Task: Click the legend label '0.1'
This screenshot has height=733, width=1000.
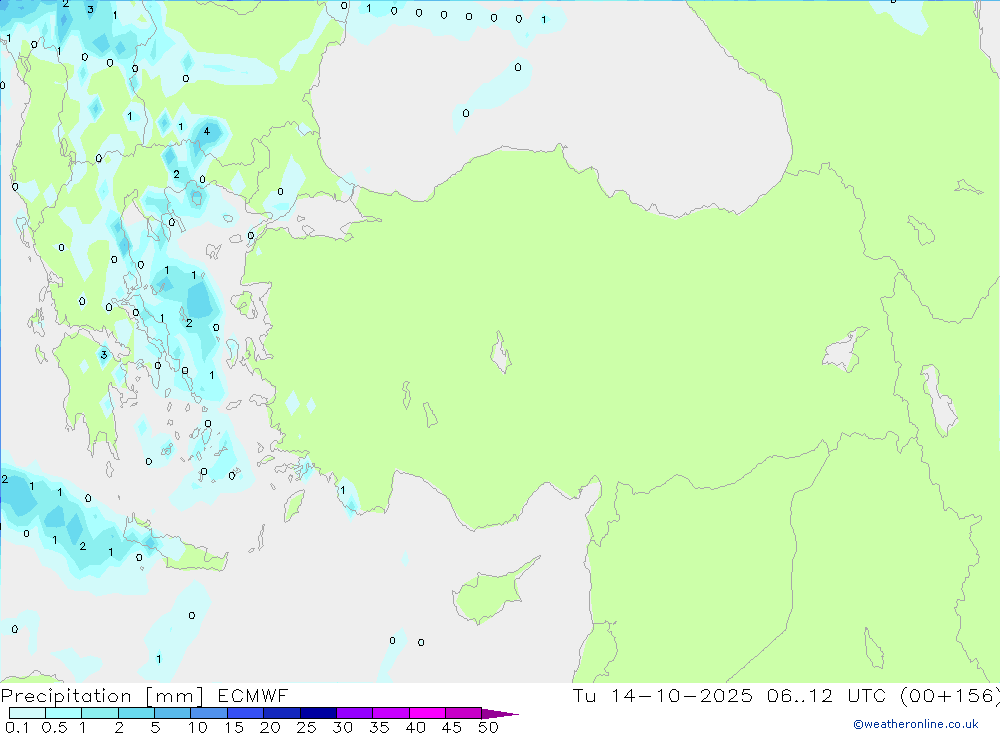Action: pyautogui.click(x=17, y=727)
